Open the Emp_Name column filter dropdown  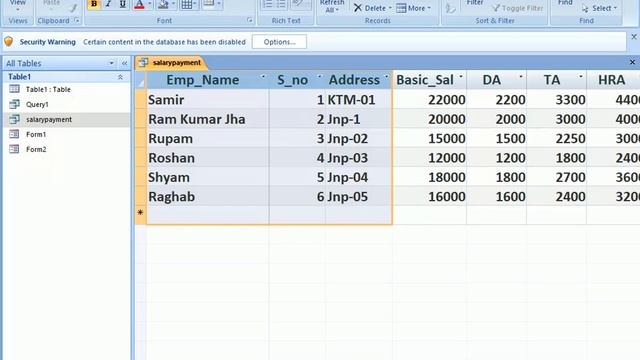263,76
